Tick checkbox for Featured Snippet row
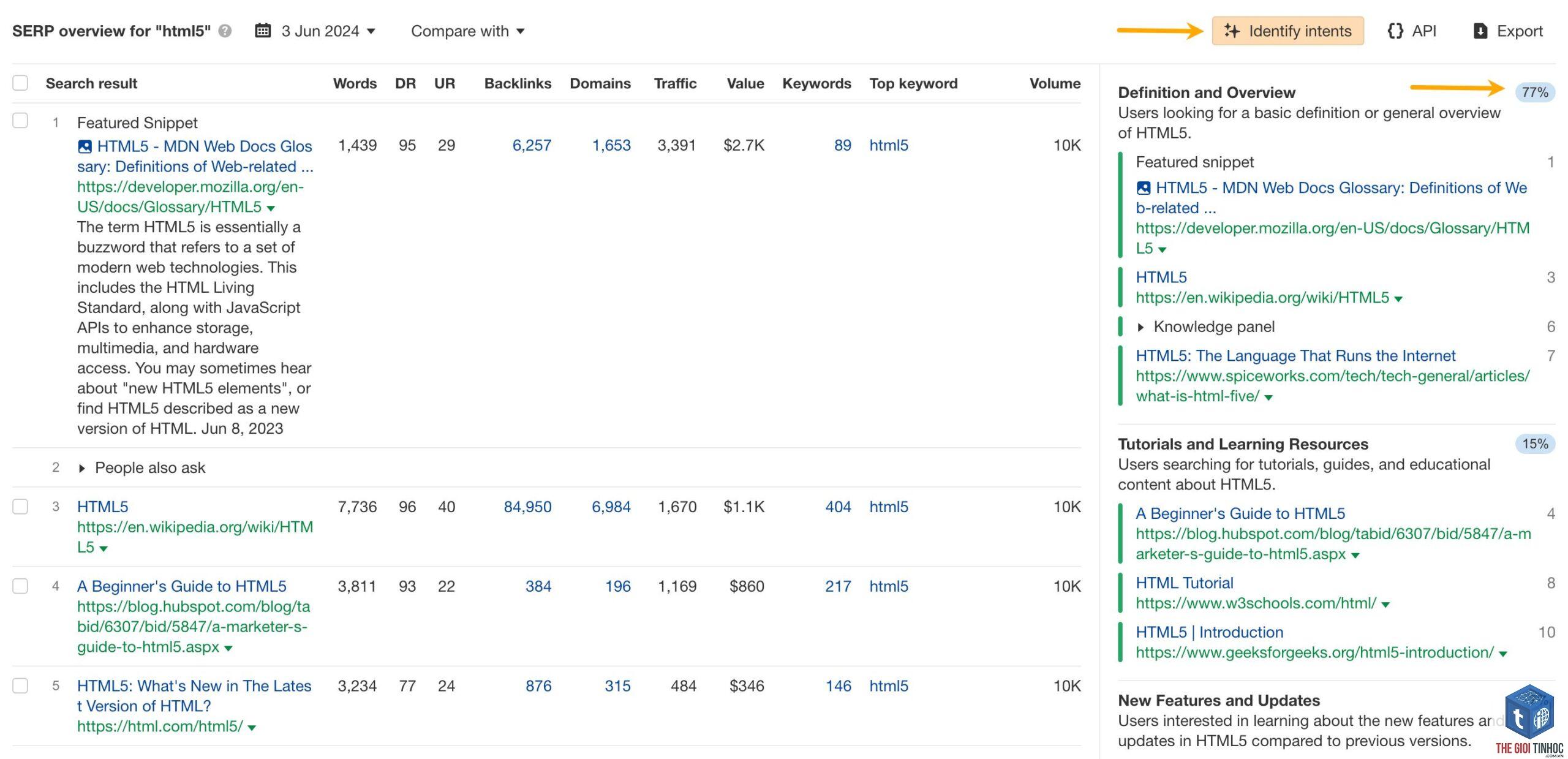Screen dimensions: 1568x759 click(x=20, y=121)
